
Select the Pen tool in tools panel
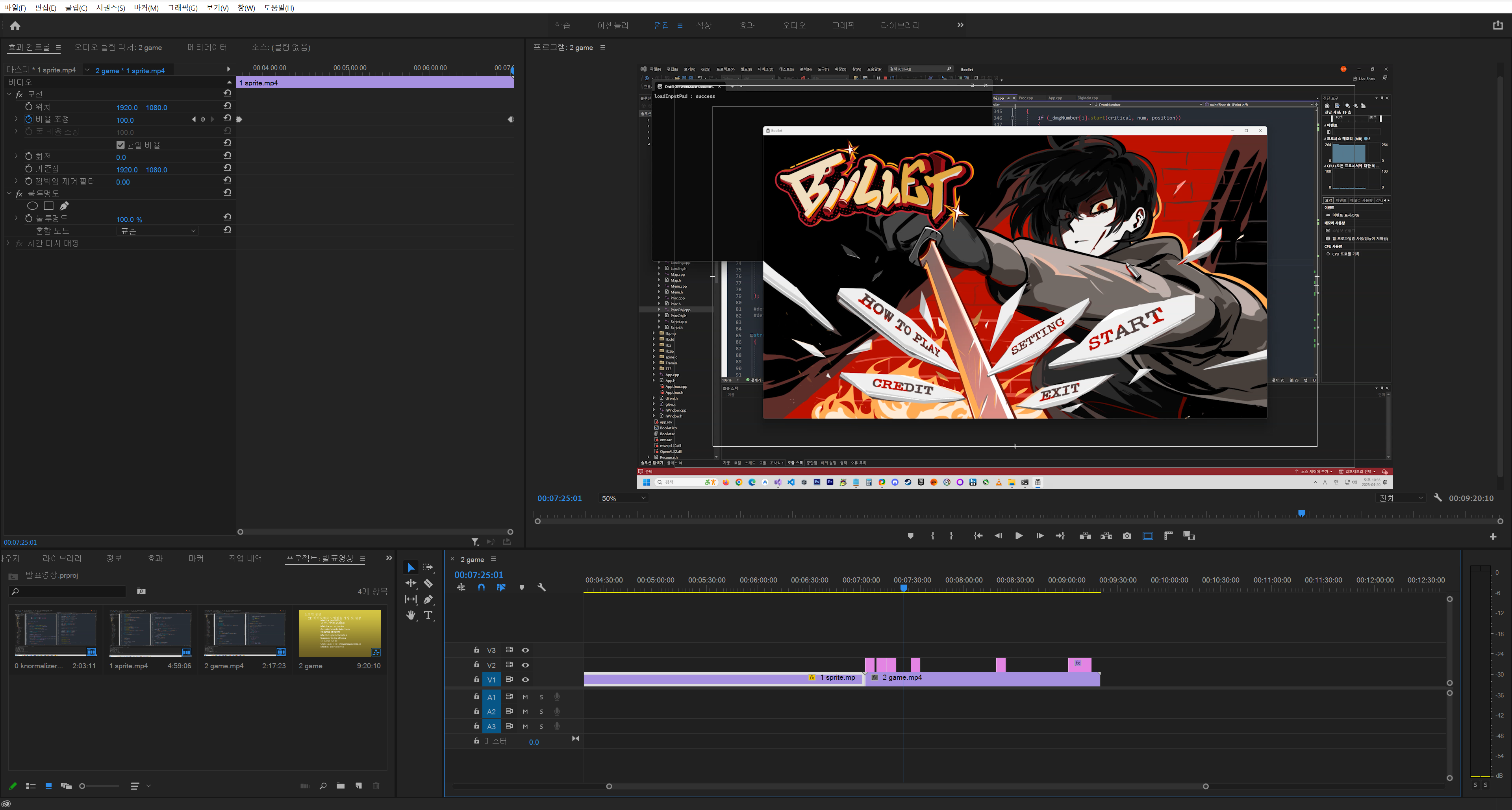(x=428, y=599)
